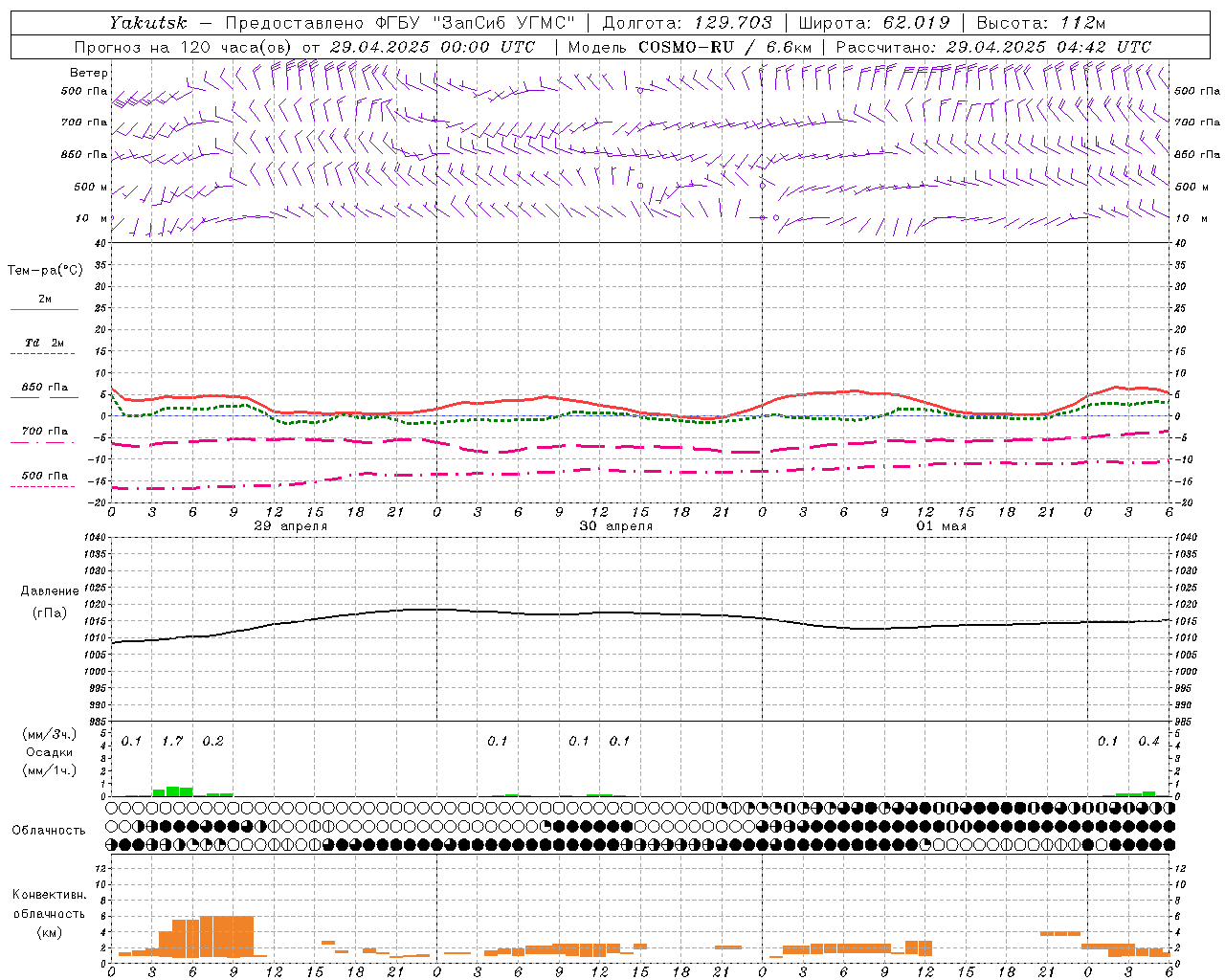Click the "Ветер" panel label
Image resolution: width=1225 pixels, height=980 pixels.
[89, 73]
